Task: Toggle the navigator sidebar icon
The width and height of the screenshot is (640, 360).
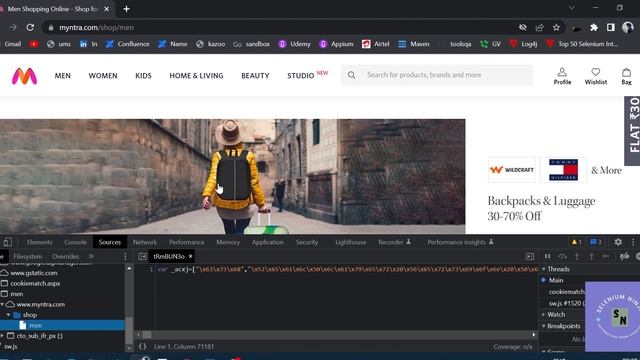Action: click(142, 256)
